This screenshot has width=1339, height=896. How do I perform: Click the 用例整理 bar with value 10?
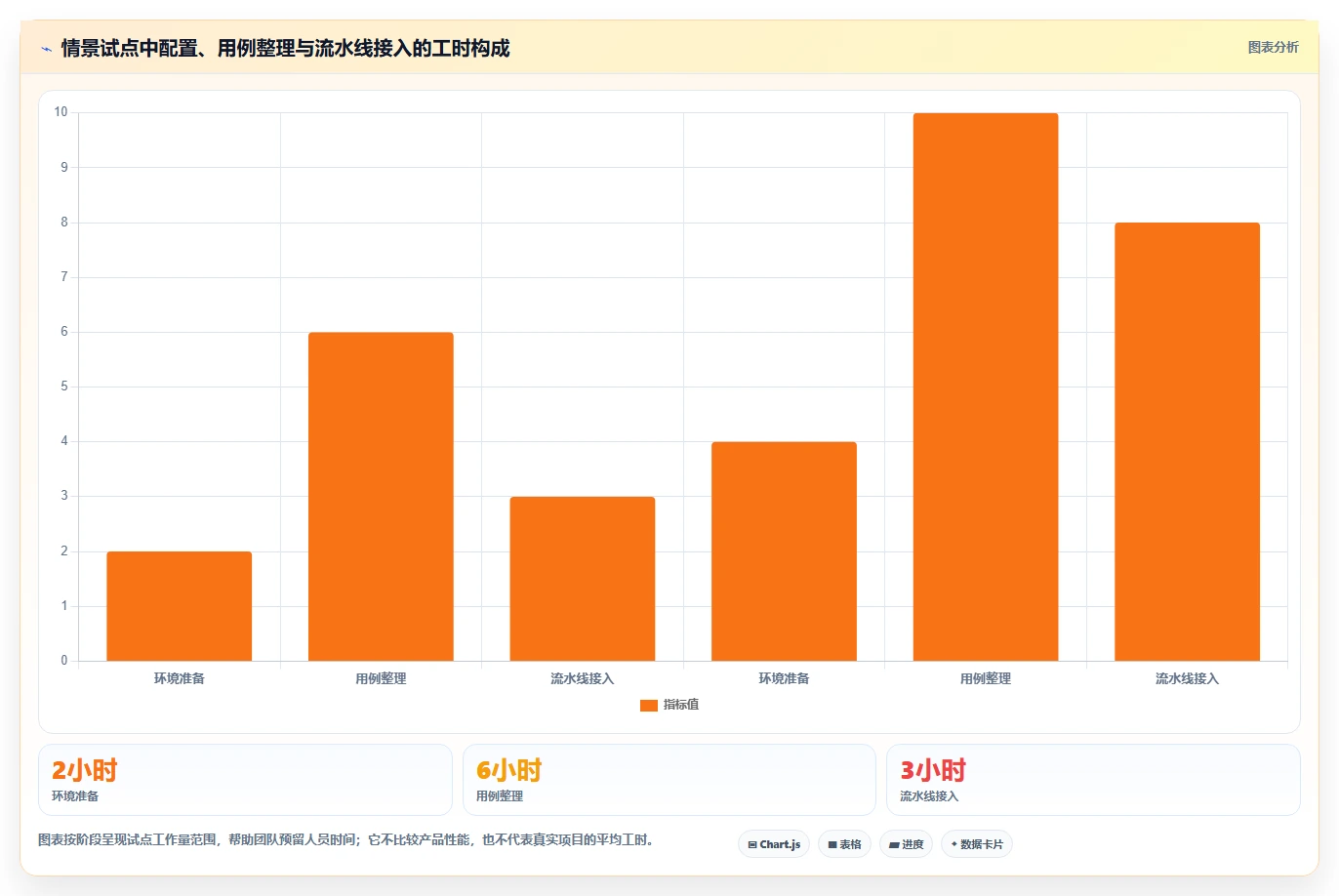point(986,387)
